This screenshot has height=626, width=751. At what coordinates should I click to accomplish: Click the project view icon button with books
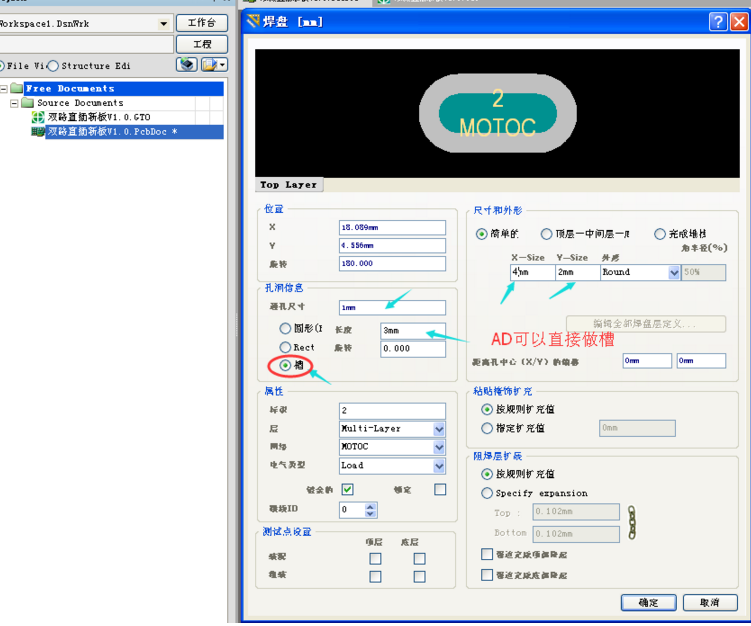pos(186,65)
